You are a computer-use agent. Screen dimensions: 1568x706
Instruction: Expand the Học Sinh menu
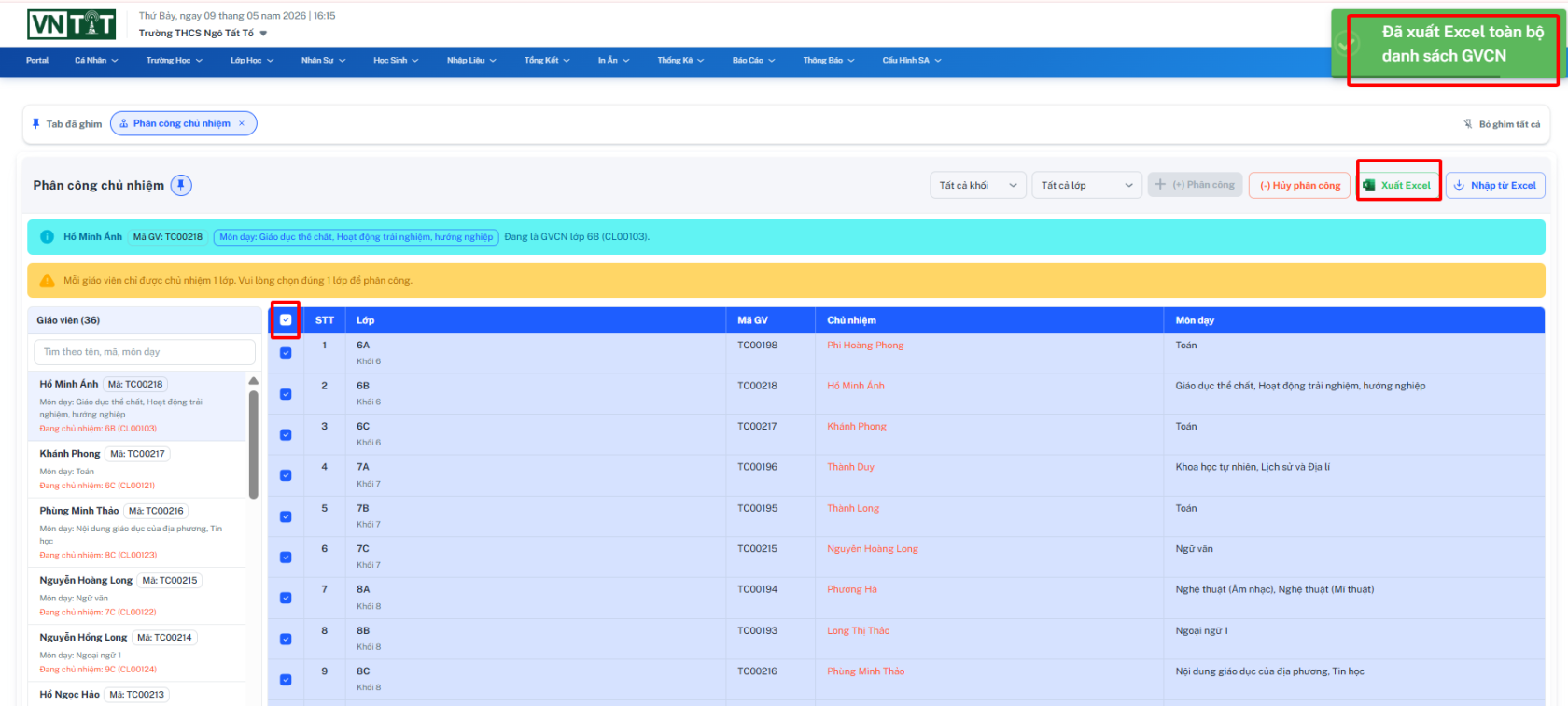[x=396, y=60]
